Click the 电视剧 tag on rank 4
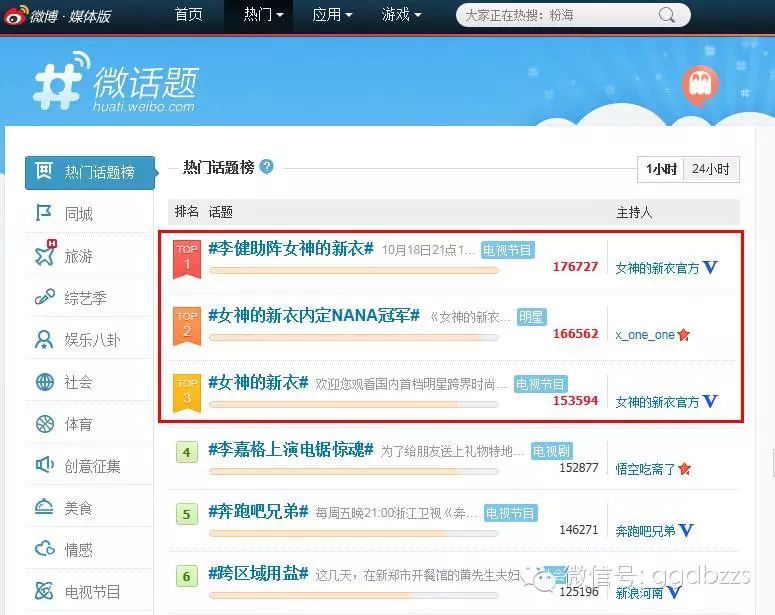Image resolution: width=775 pixels, height=615 pixels. click(x=552, y=451)
